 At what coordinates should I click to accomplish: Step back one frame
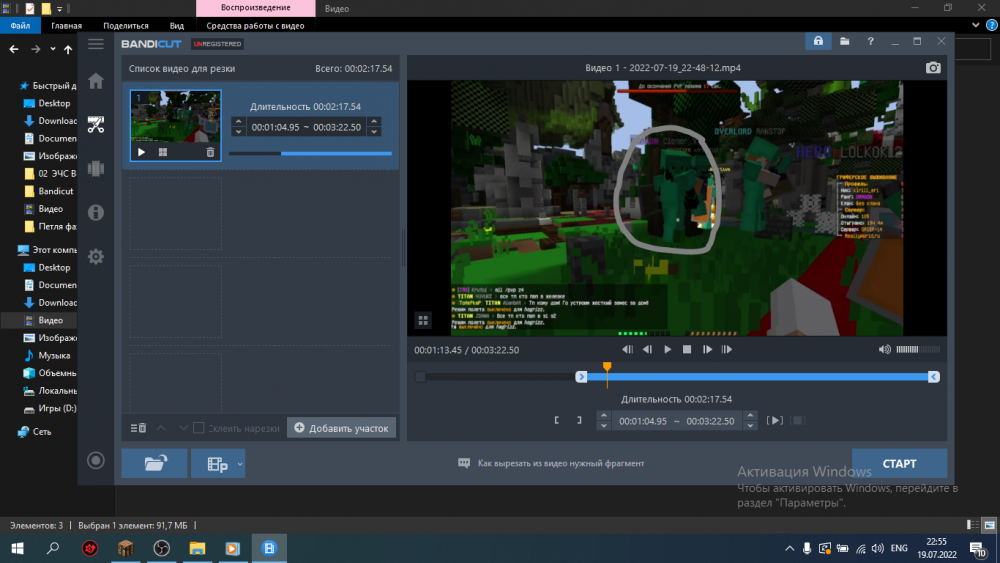click(x=647, y=349)
